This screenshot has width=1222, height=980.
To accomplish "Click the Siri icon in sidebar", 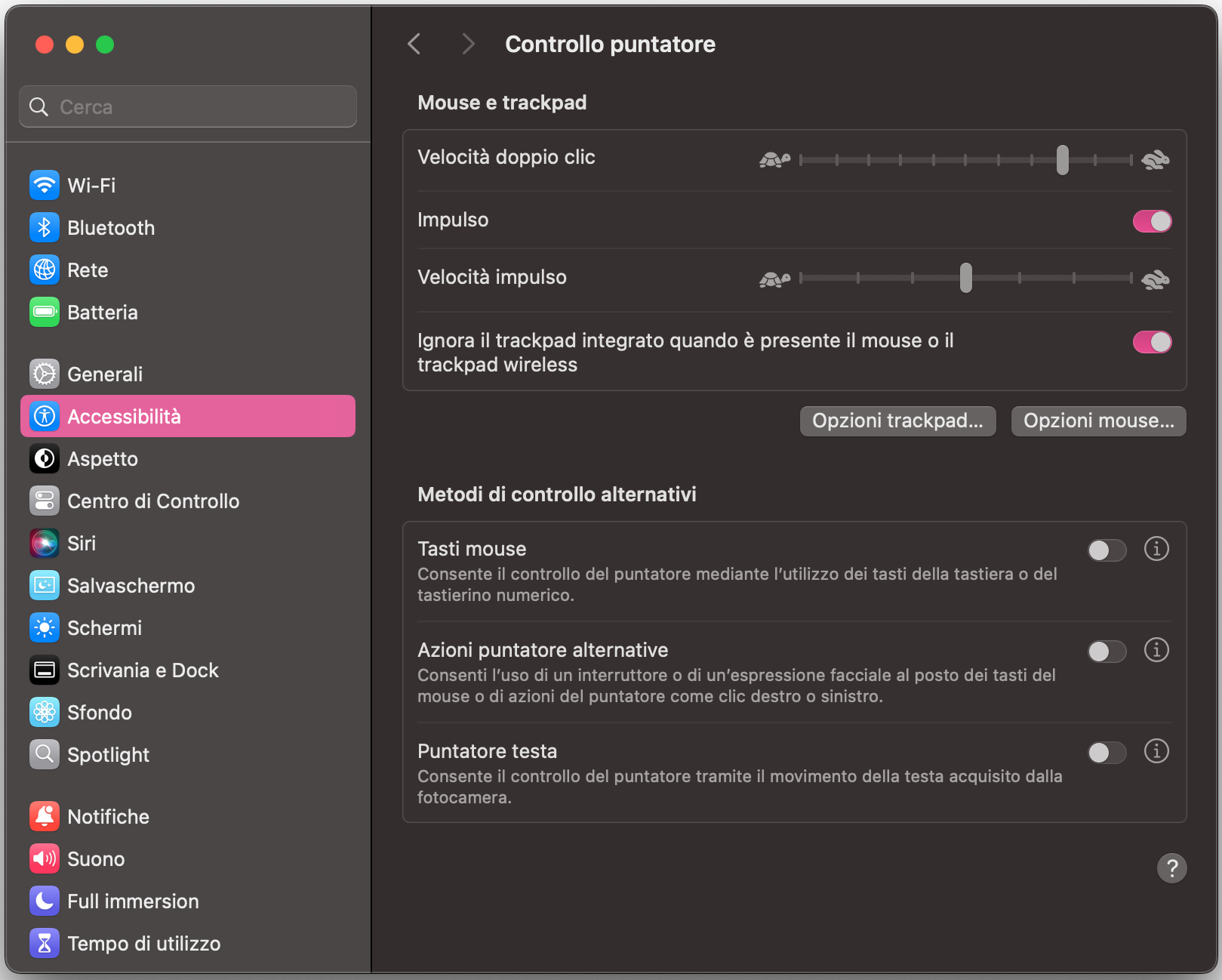I will click(x=45, y=543).
